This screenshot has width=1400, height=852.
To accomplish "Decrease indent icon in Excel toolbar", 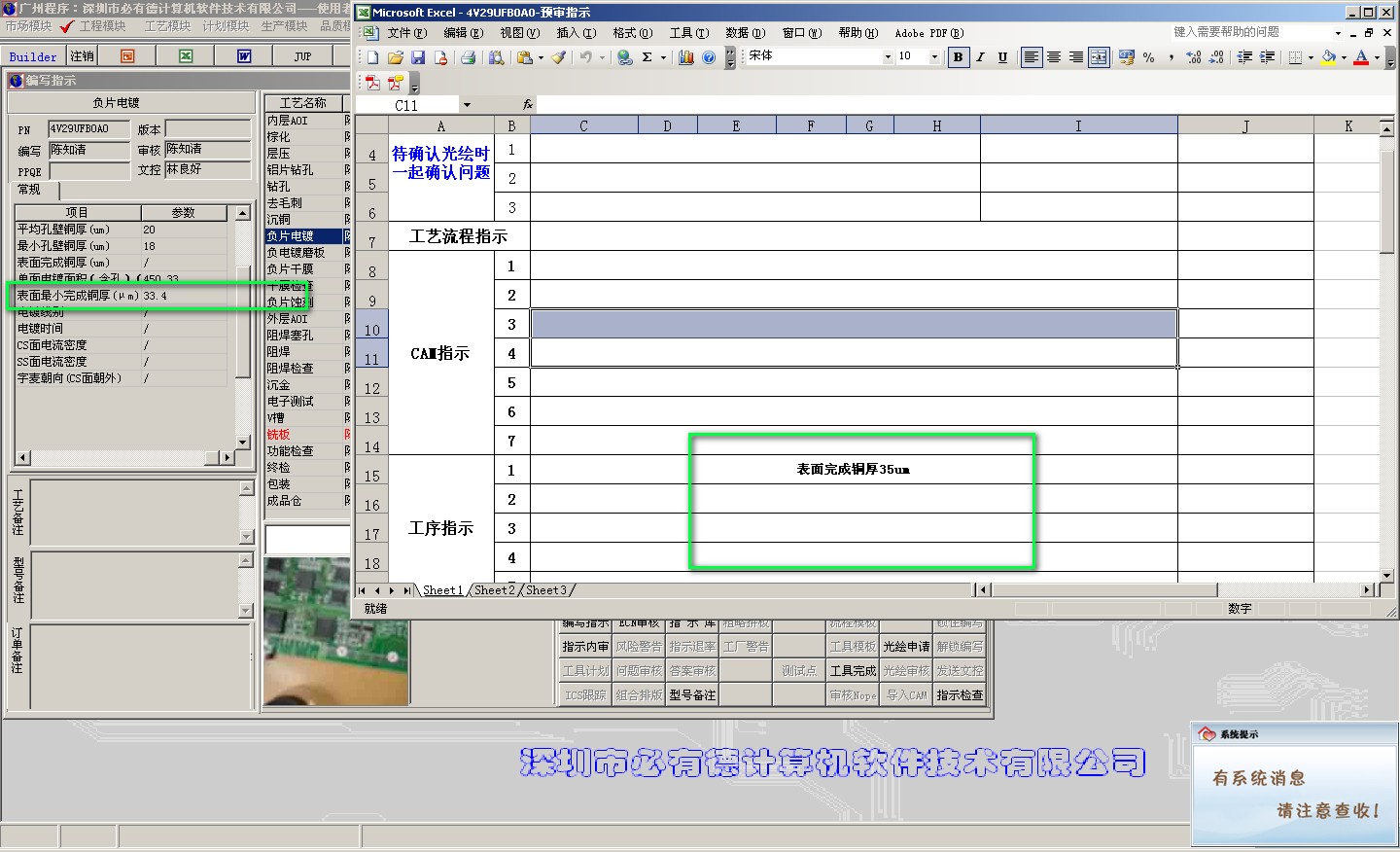I will tap(1244, 57).
